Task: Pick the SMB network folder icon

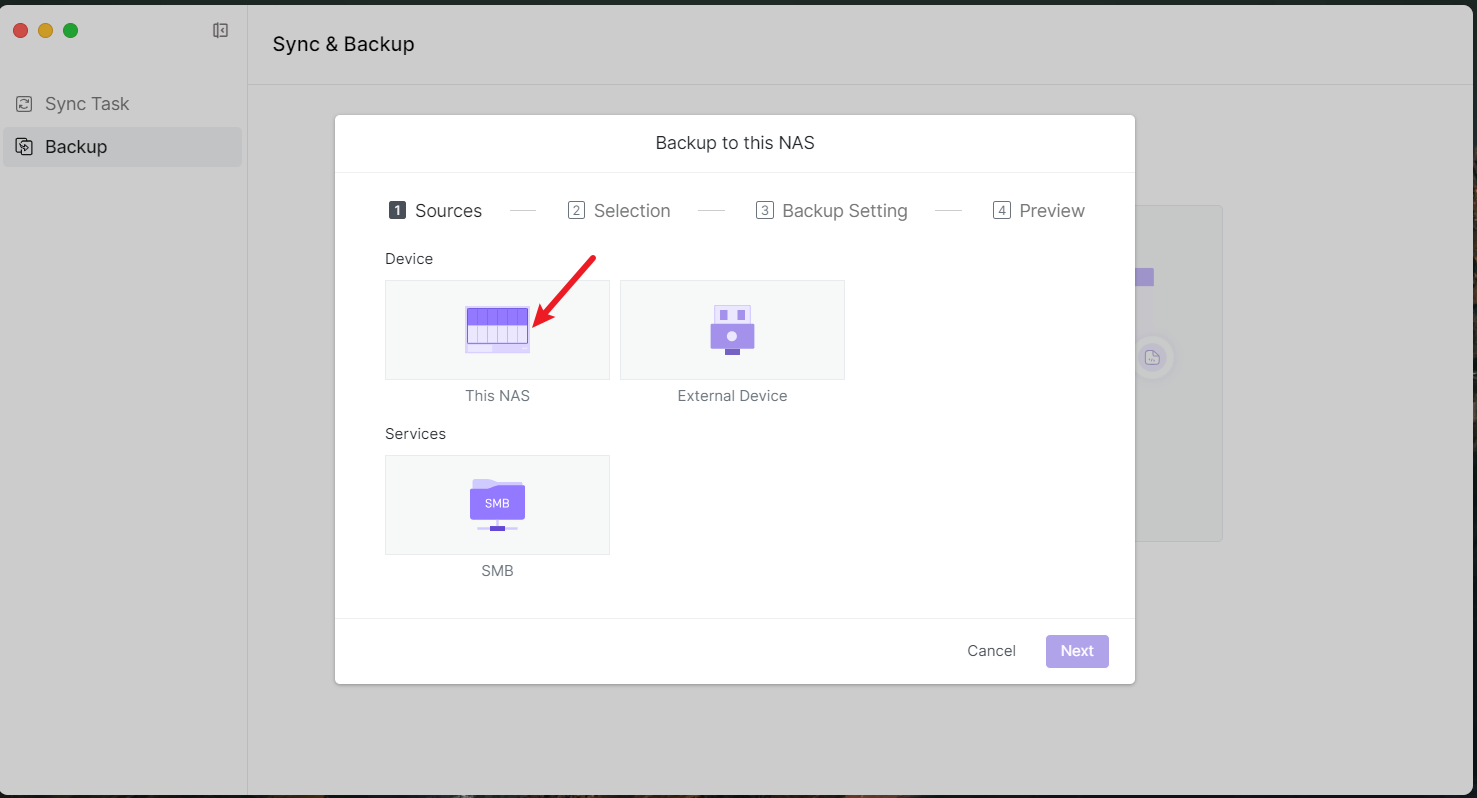Action: pyautogui.click(x=497, y=504)
